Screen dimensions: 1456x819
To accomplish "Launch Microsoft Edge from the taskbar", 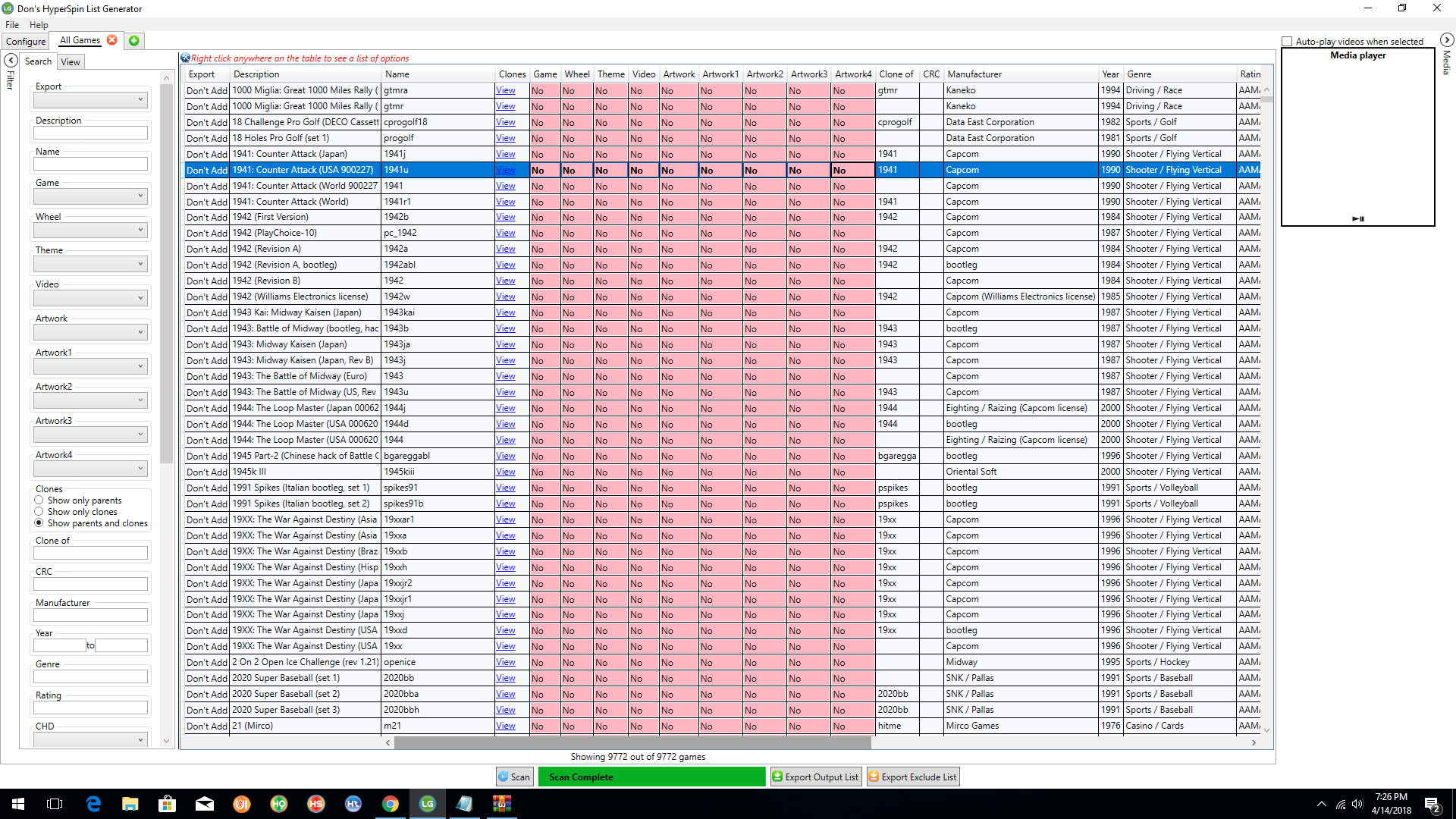I will click(x=93, y=804).
